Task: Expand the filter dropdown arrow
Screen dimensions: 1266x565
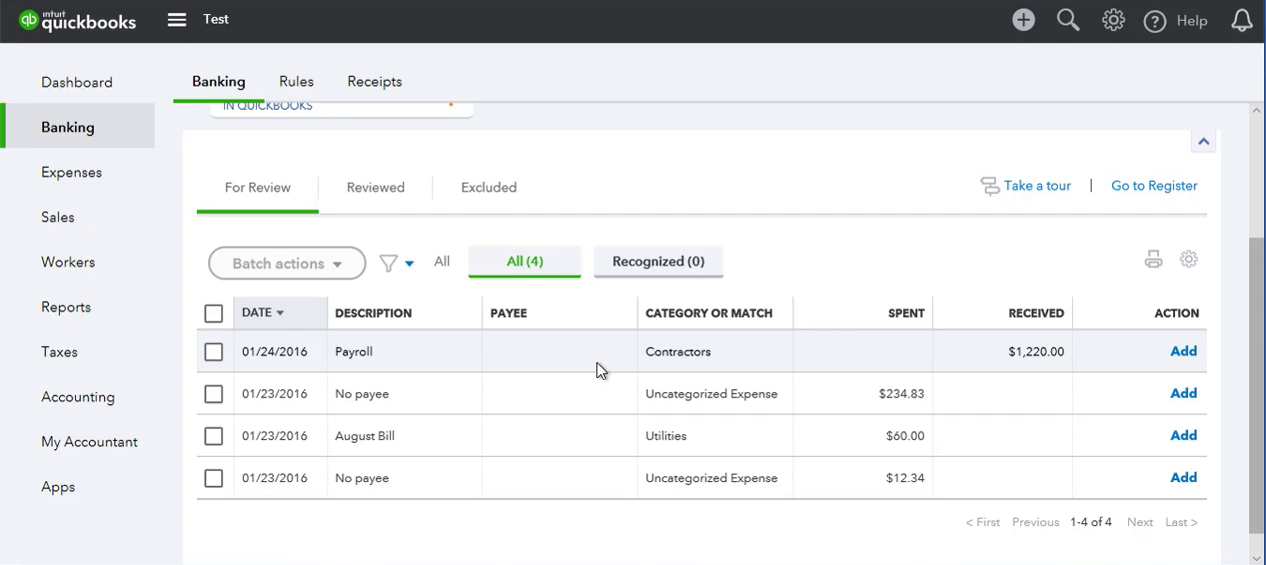Action: pos(409,264)
